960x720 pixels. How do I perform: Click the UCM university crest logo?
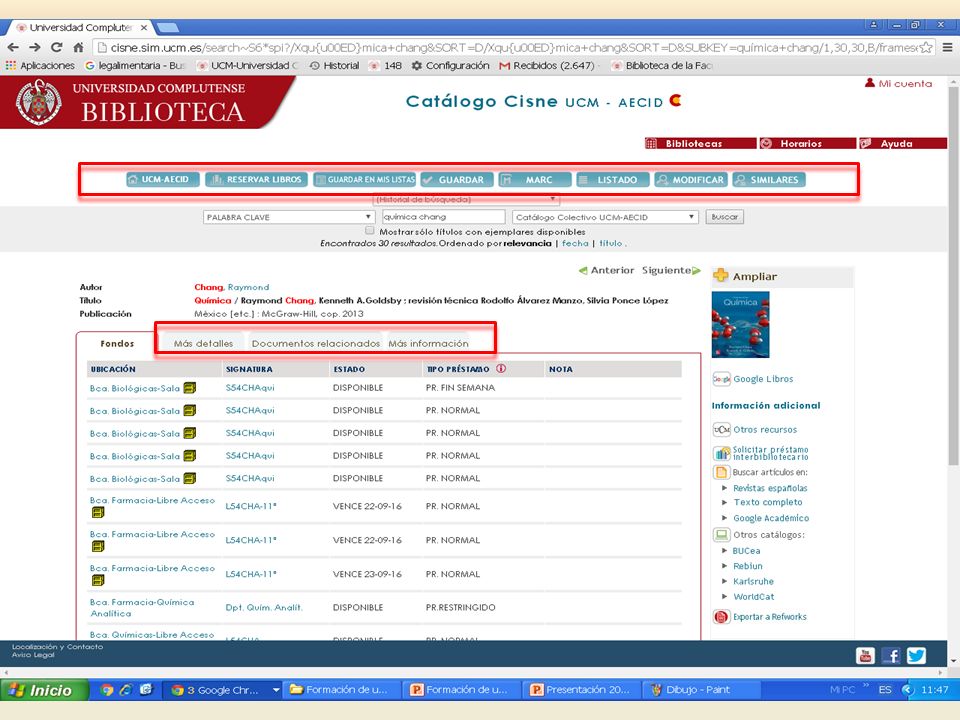click(x=39, y=102)
